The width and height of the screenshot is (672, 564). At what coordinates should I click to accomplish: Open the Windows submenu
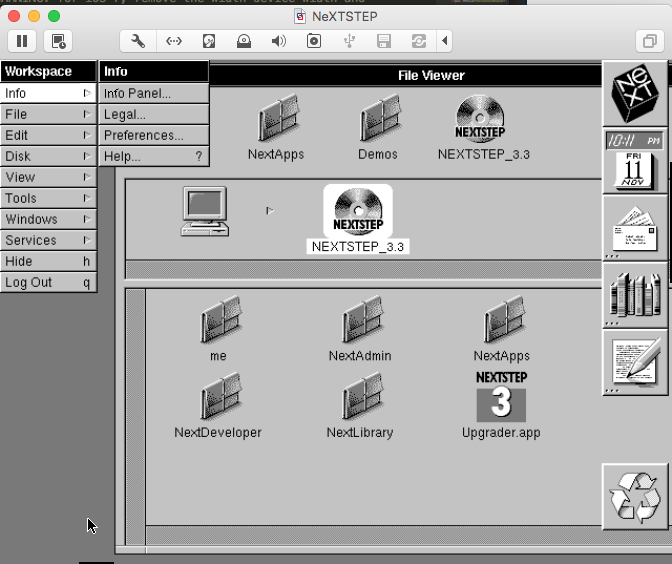pyautogui.click(x=48, y=219)
